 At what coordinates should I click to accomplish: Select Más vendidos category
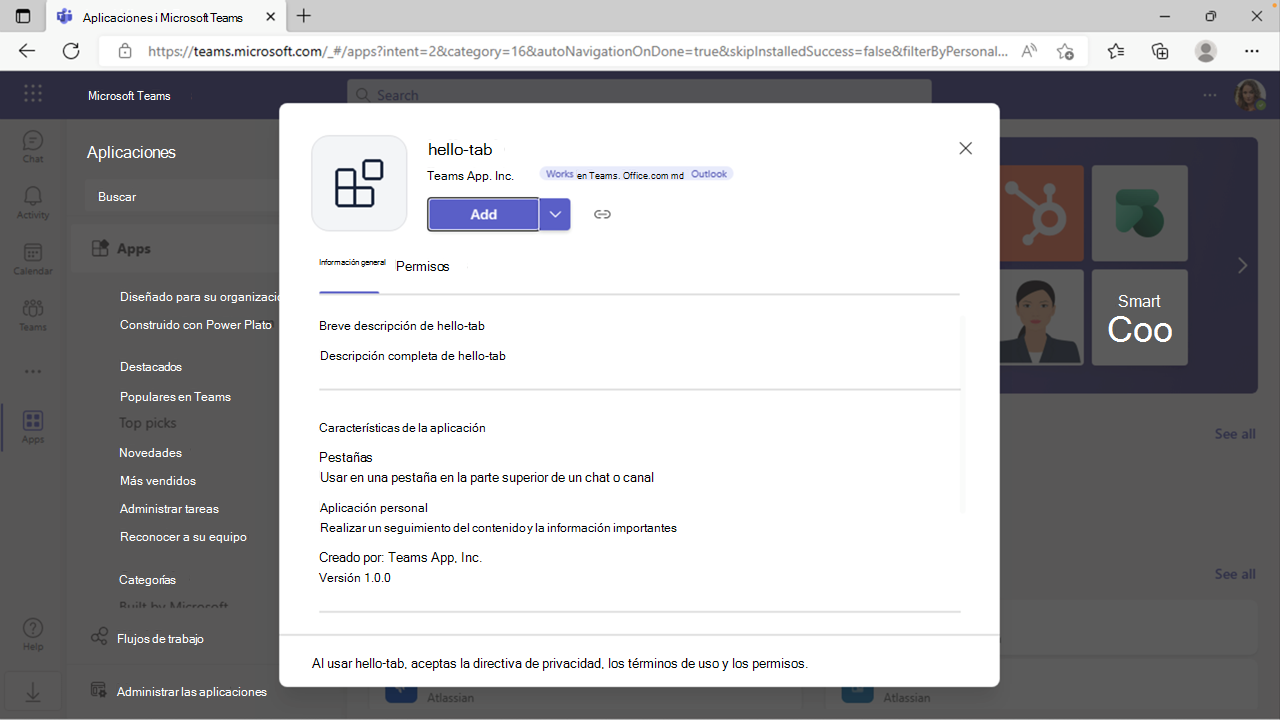[158, 481]
